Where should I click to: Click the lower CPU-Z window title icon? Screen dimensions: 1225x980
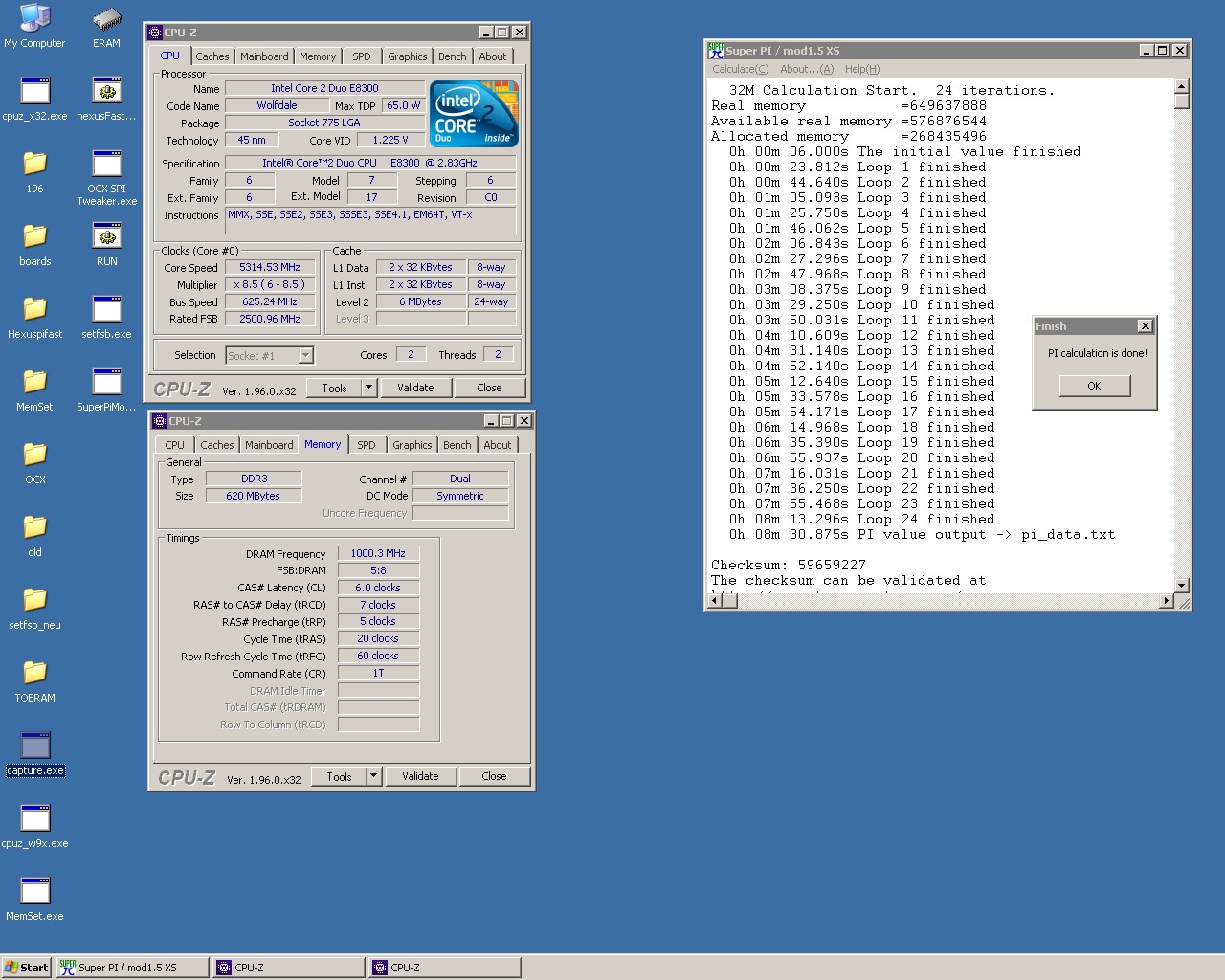(x=160, y=421)
